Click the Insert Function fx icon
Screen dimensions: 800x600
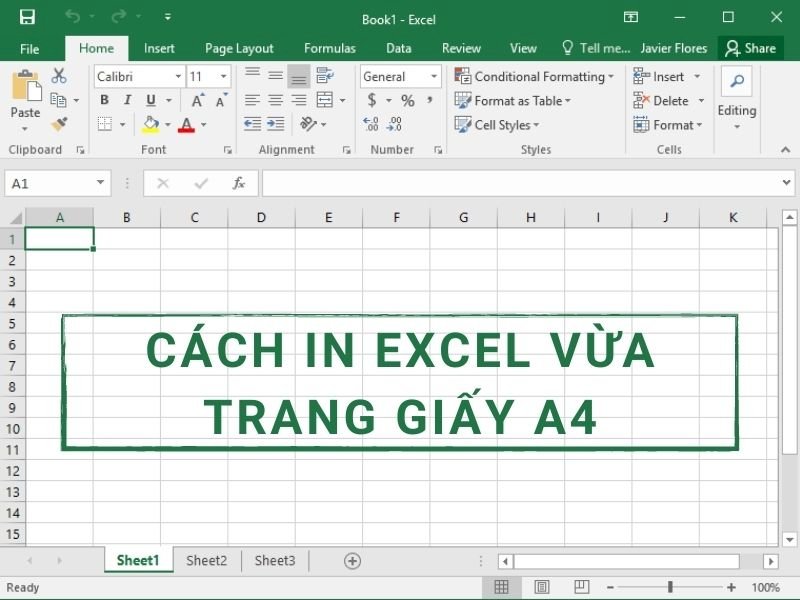coord(239,183)
